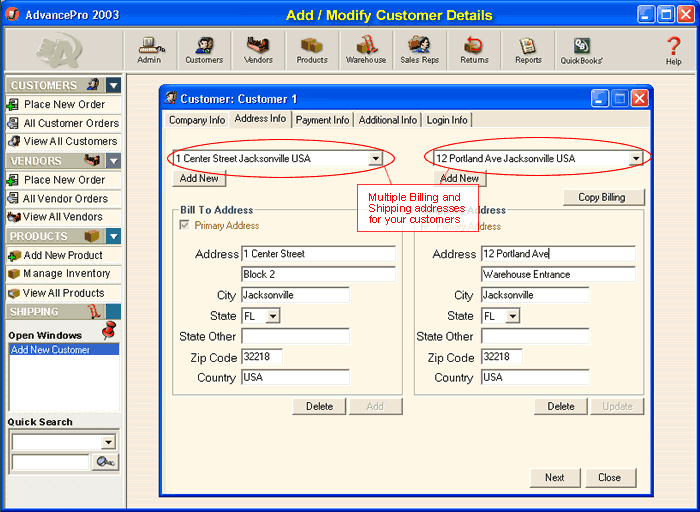Open View All Products in sidebar
This screenshot has height=512, width=700.
coord(63,293)
